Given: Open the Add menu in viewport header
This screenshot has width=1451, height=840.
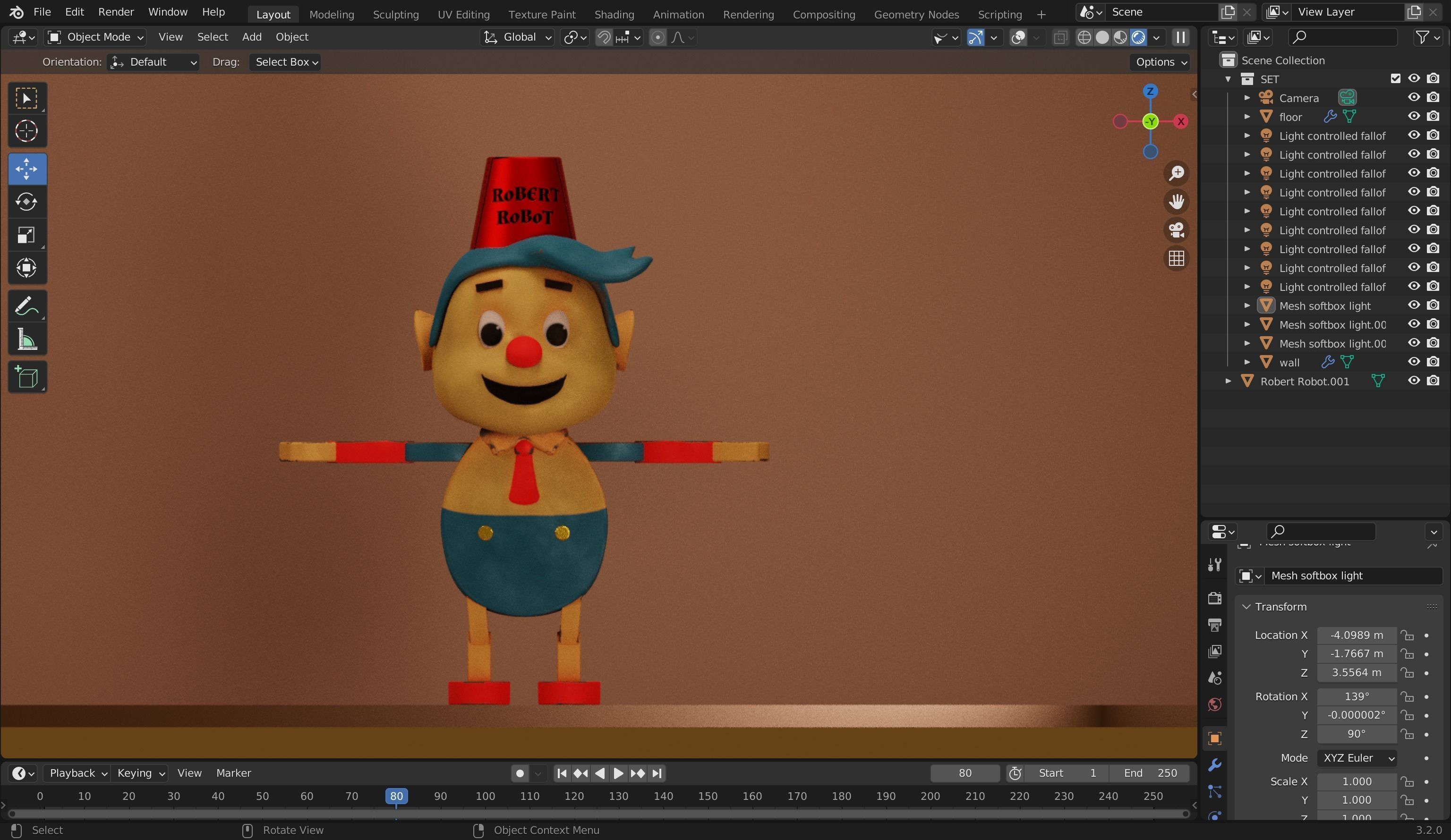Looking at the screenshot, I should 252,37.
